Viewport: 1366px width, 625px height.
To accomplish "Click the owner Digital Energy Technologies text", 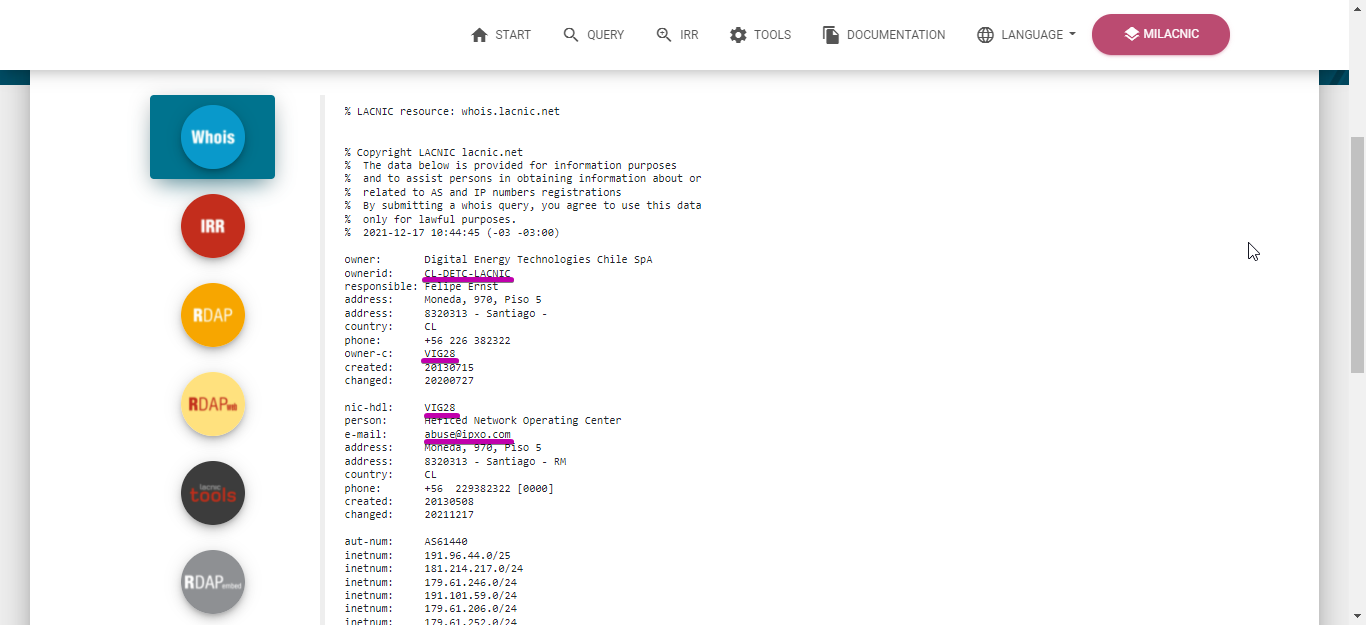I will [x=538, y=260].
